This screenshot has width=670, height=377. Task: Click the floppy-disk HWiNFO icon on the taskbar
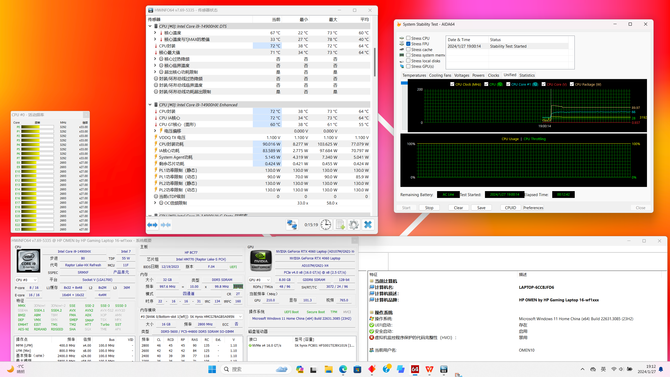click(444, 369)
